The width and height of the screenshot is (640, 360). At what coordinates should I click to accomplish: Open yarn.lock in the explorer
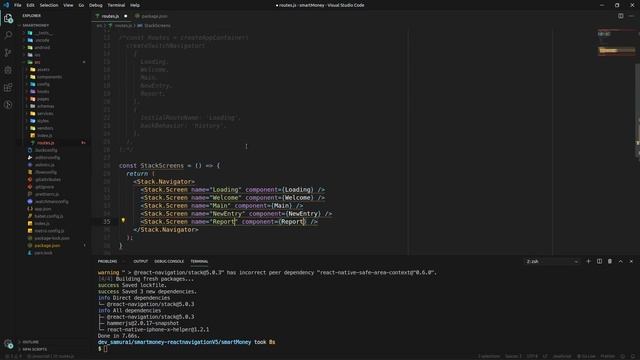click(x=43, y=253)
